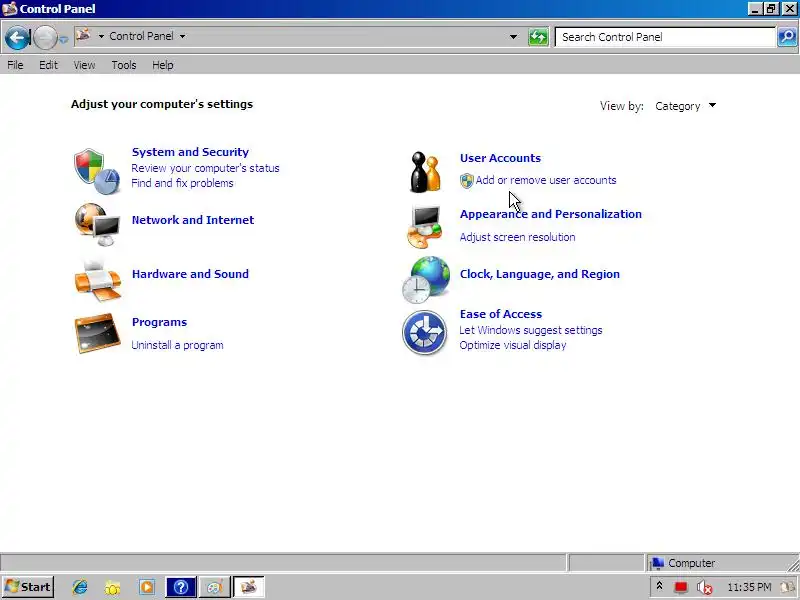Click the Search magnifier button
Viewport: 800px width, 600px height.
click(787, 37)
